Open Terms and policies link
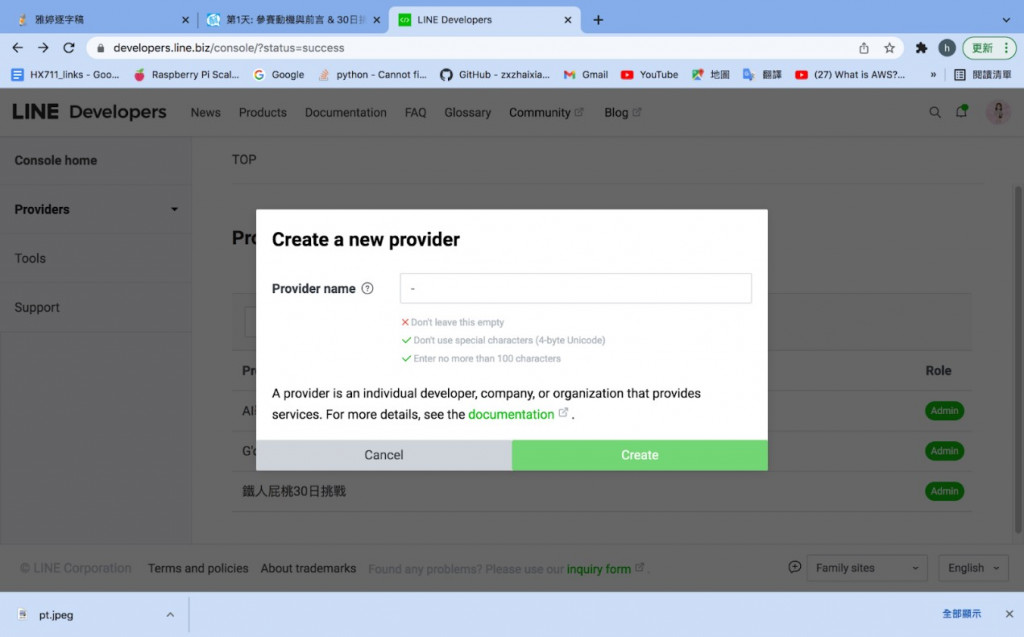This screenshot has height=637, width=1024. click(198, 568)
